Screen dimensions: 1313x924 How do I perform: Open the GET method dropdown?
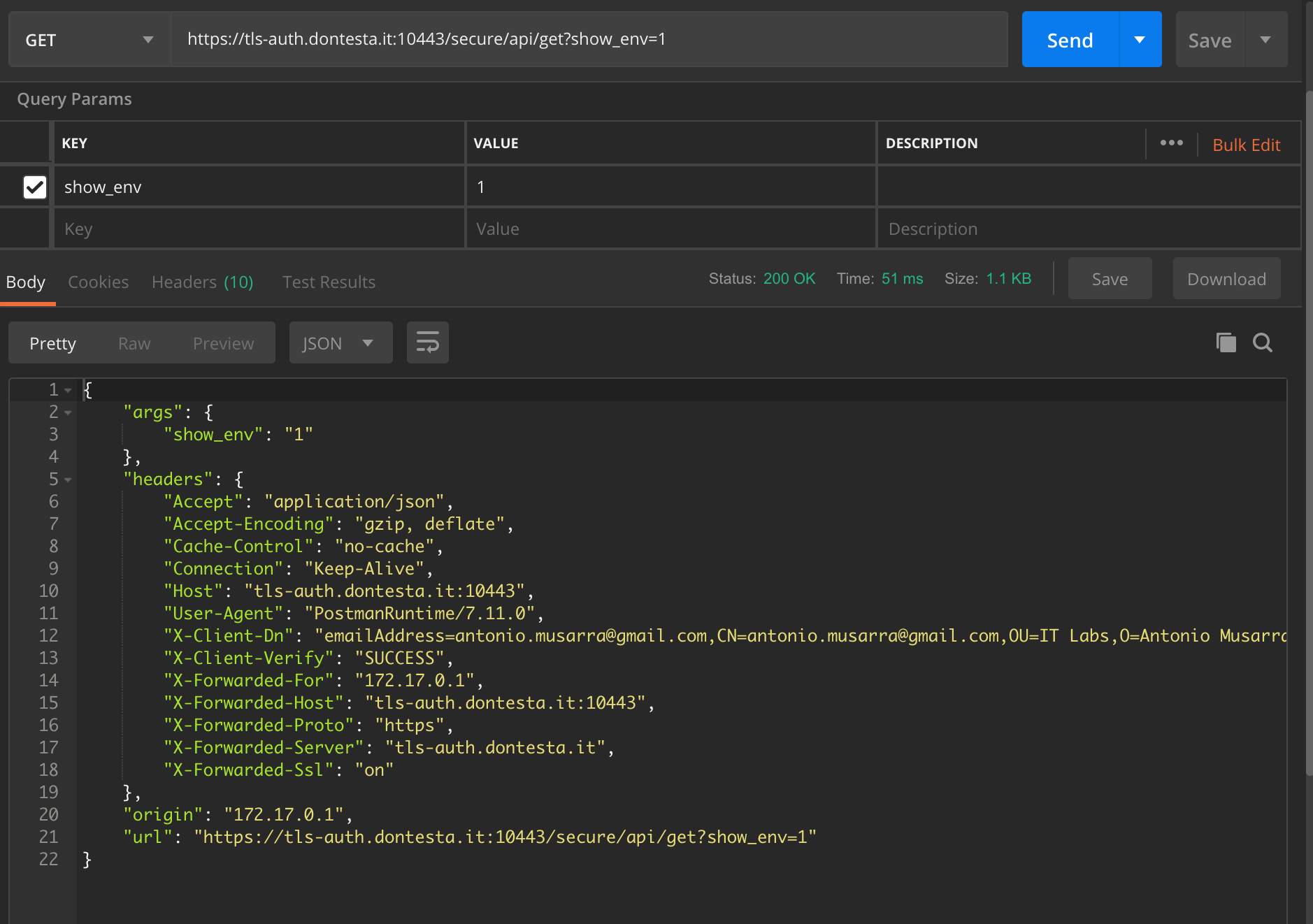coord(89,40)
